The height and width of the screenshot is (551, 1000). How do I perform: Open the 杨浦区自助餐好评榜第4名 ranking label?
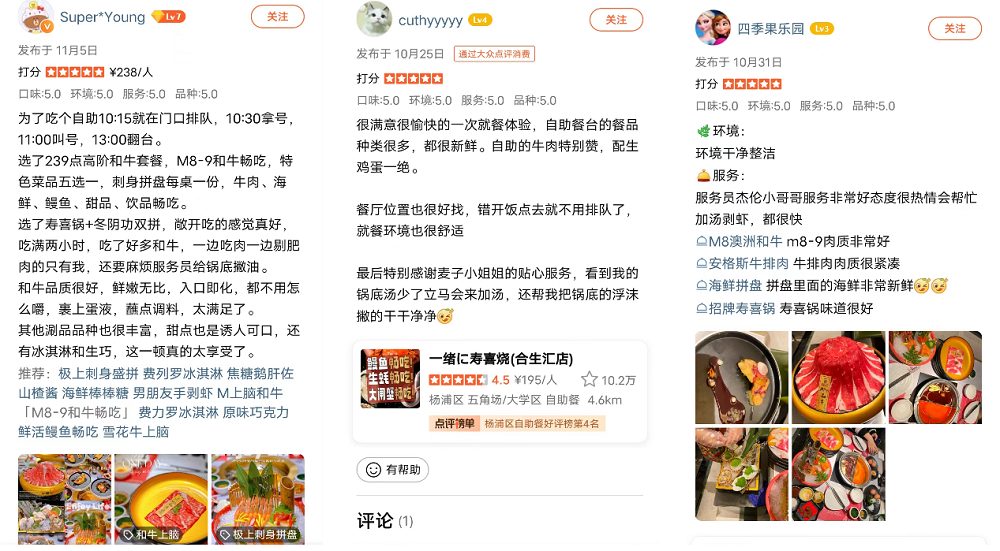541,423
